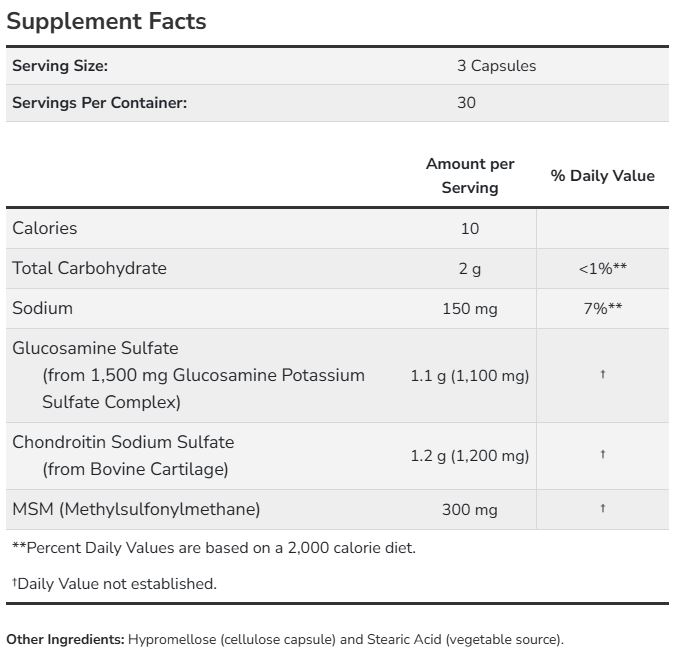Click the Chondroitin Sodium Sulfate ingredient name
The height and width of the screenshot is (659, 680).
[x=123, y=441]
